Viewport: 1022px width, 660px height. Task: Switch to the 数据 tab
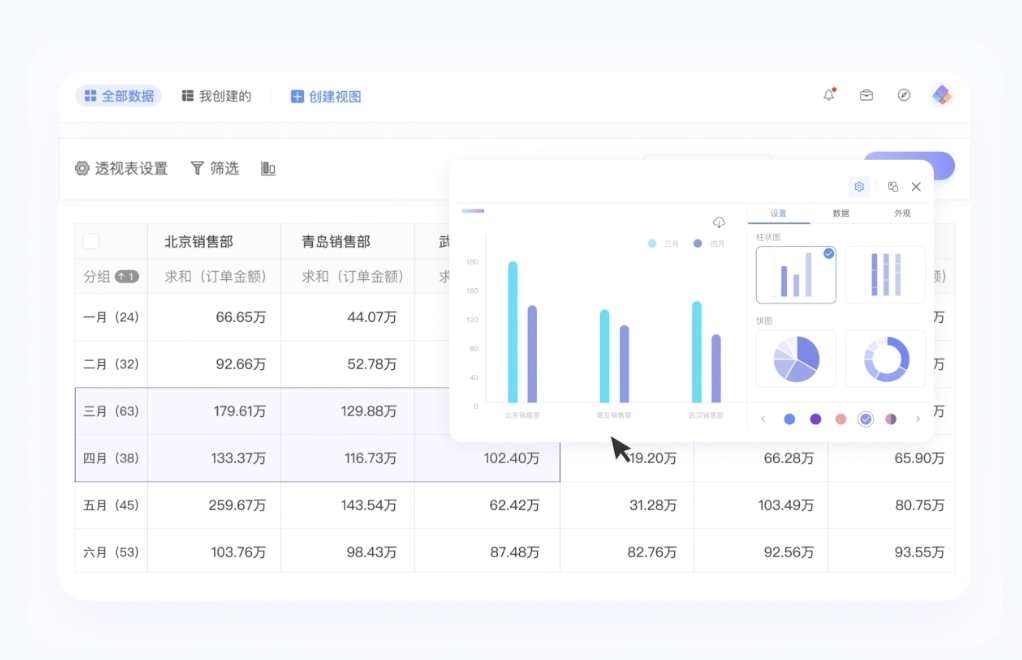click(841, 213)
